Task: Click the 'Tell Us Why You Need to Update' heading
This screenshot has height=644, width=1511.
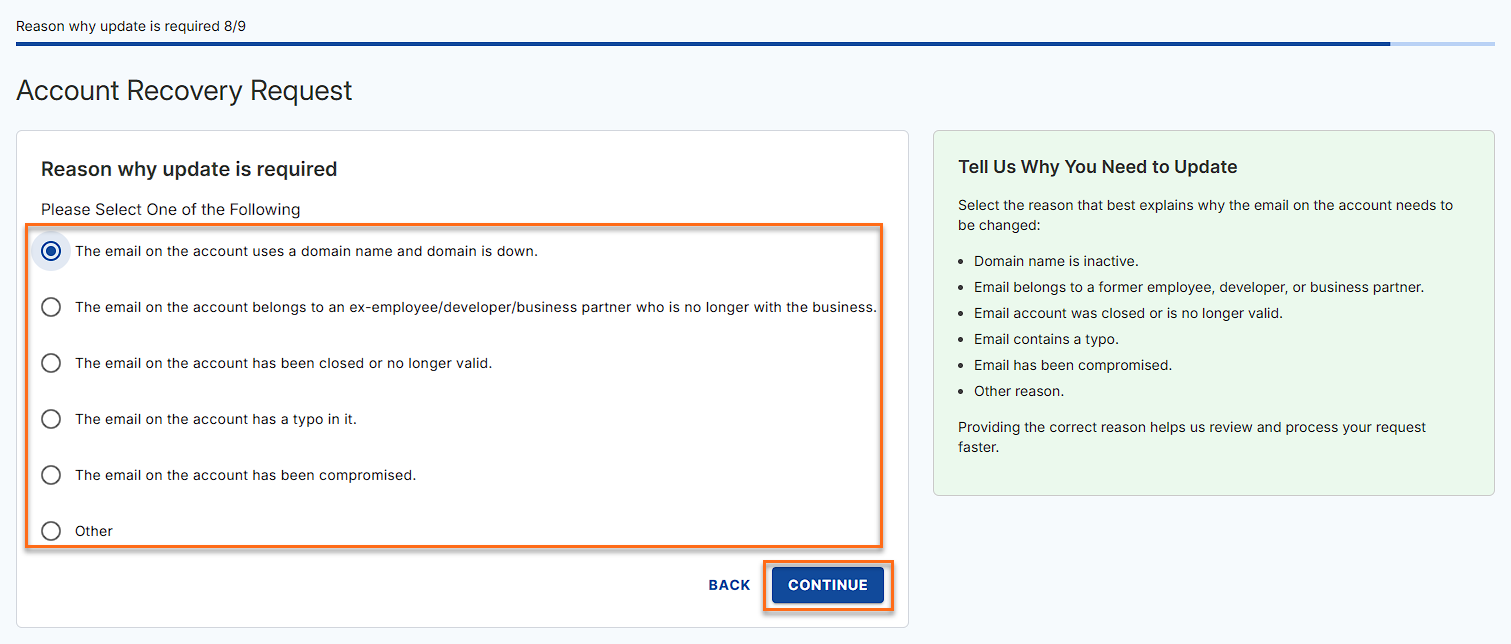Action: click(x=1097, y=167)
